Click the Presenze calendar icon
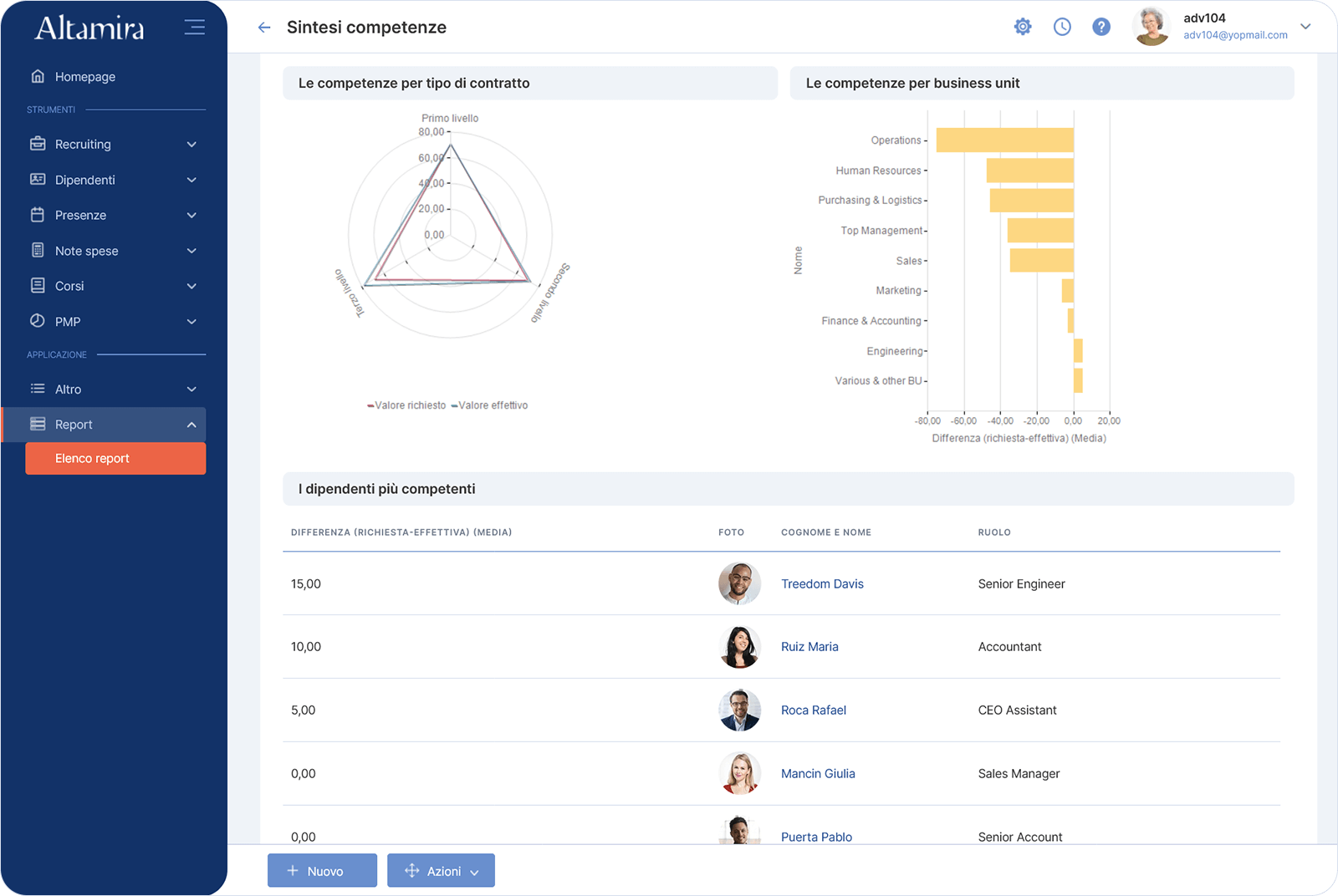Screen dimensions: 1338x896 click(x=38, y=215)
